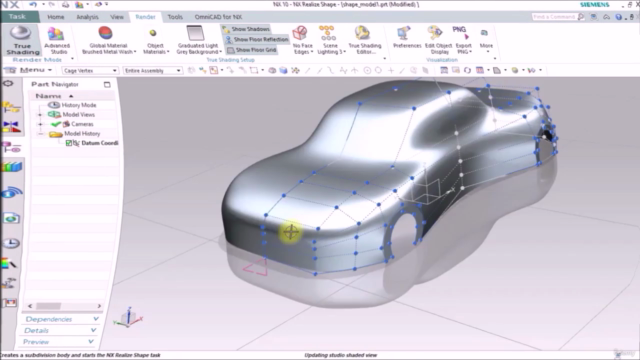Open Render Mode group launcher arrow
This screenshot has height=360, width=640.
point(72,59)
